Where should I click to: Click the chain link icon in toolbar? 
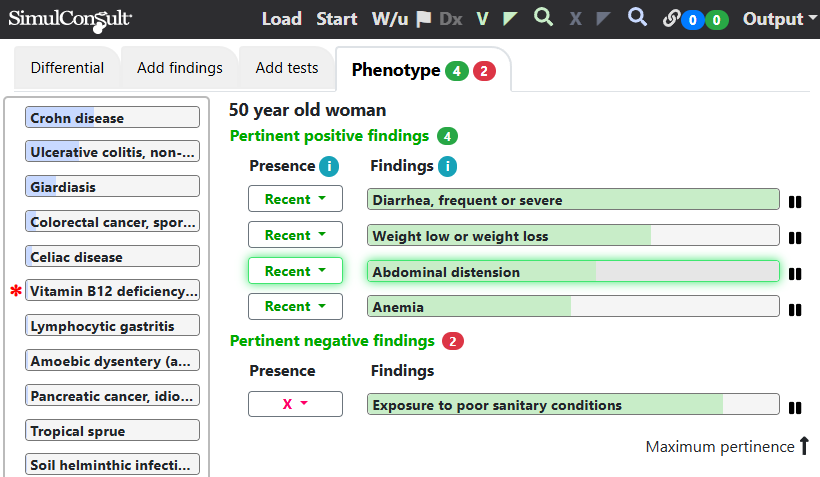click(x=671, y=19)
